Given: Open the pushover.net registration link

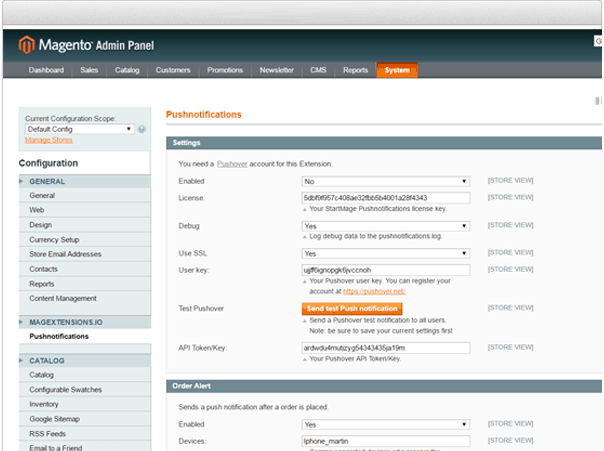Looking at the screenshot, I should click(x=374, y=292).
